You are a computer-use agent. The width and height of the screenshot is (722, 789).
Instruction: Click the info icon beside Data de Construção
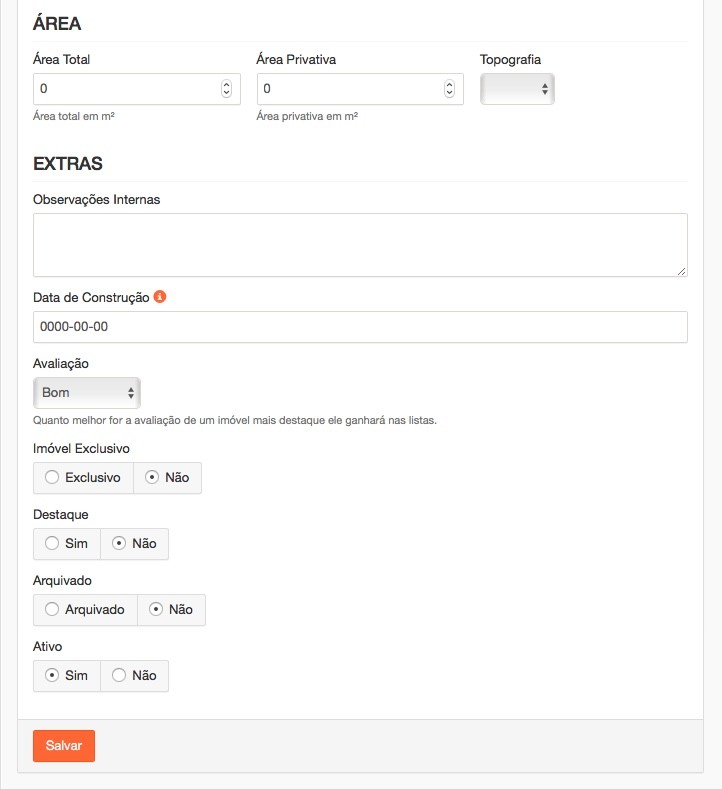(x=160, y=297)
